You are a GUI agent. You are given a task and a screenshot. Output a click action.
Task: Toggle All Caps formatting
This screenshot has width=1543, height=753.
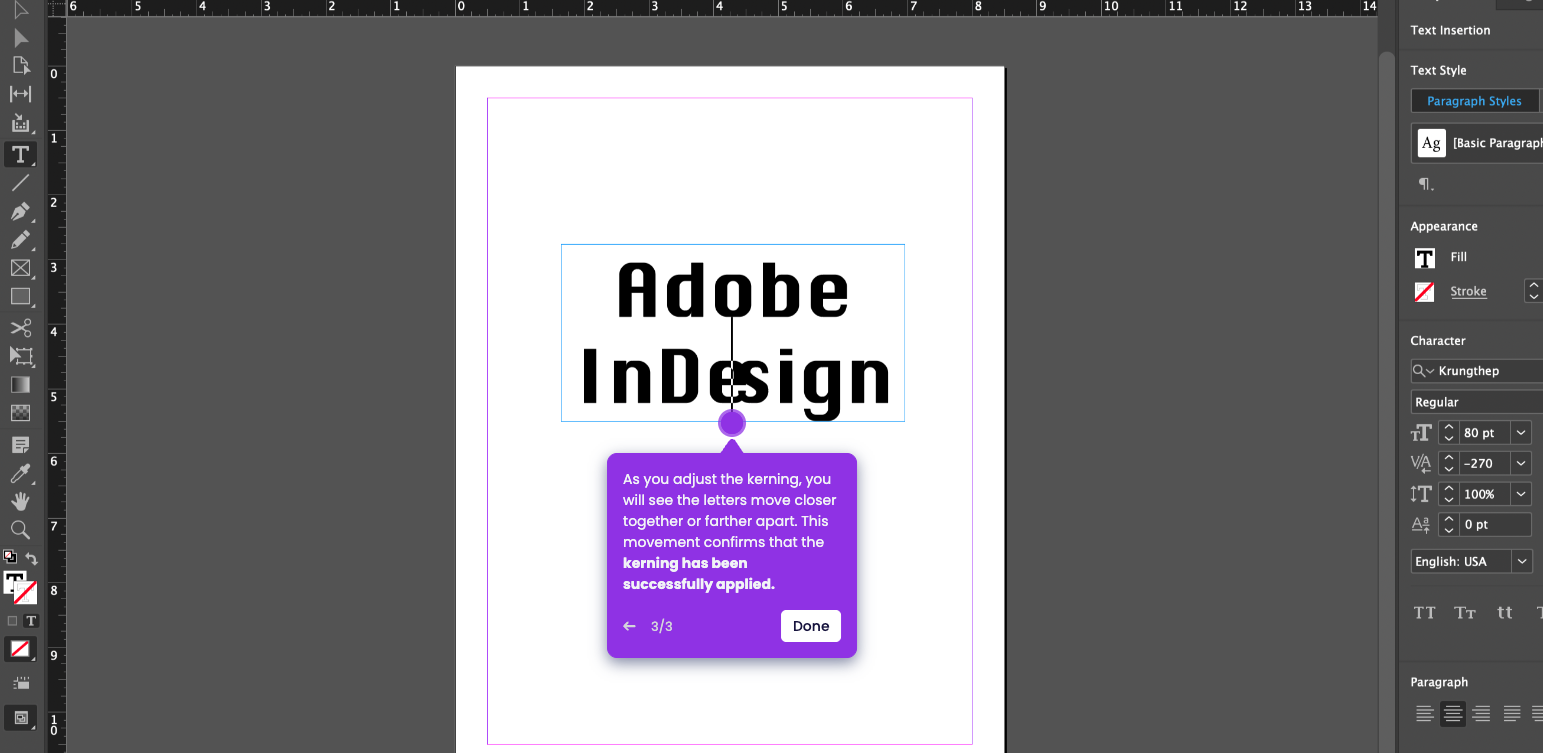pyautogui.click(x=1425, y=613)
